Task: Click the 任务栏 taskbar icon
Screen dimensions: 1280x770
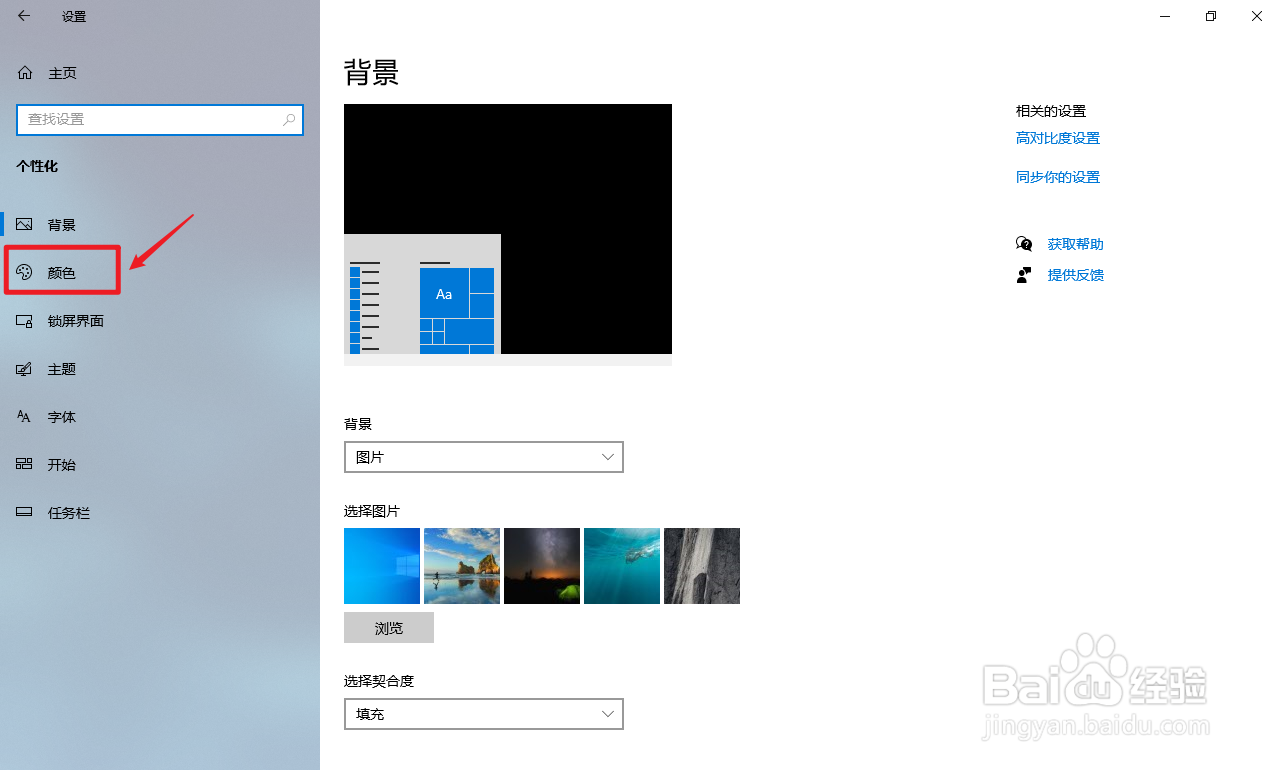Action: point(25,513)
